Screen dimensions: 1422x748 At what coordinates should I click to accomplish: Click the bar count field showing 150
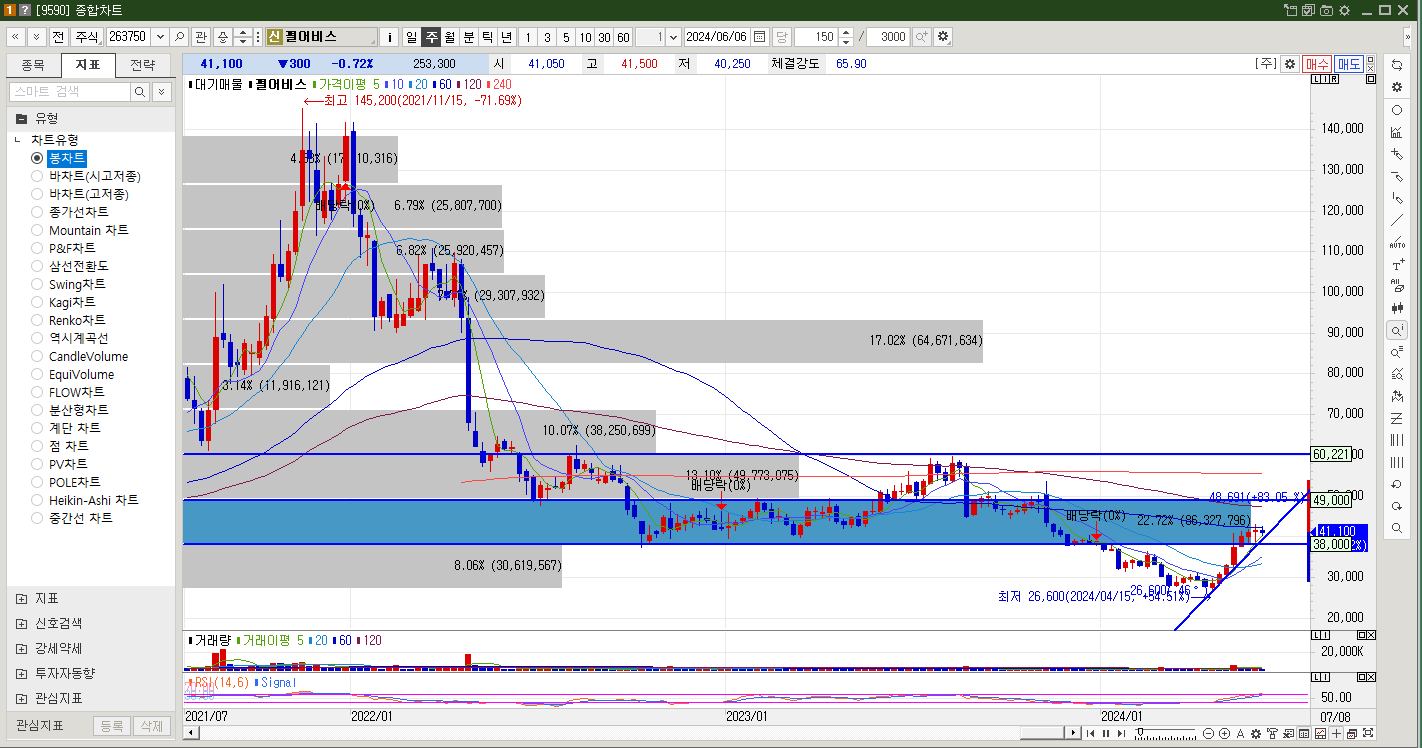point(816,37)
